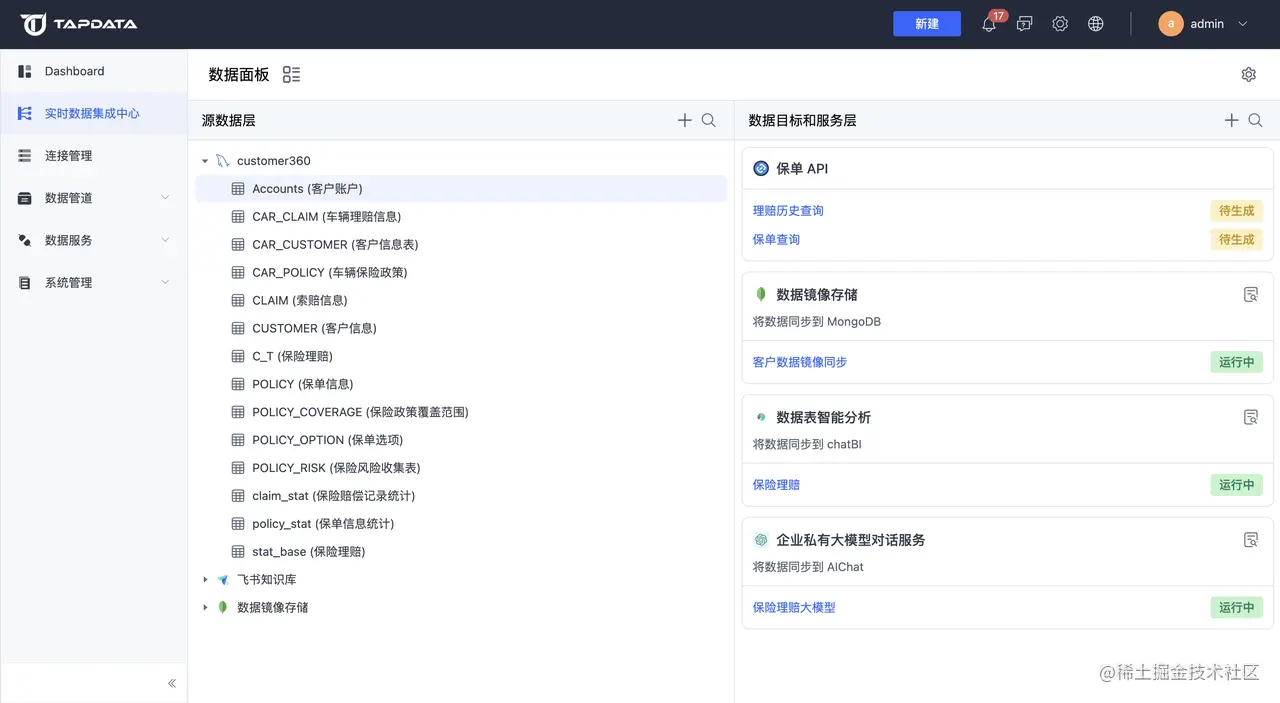1280x703 pixels.
Task: Select the policy_stat (保单信息统计) table
Action: pyautogui.click(x=461, y=524)
